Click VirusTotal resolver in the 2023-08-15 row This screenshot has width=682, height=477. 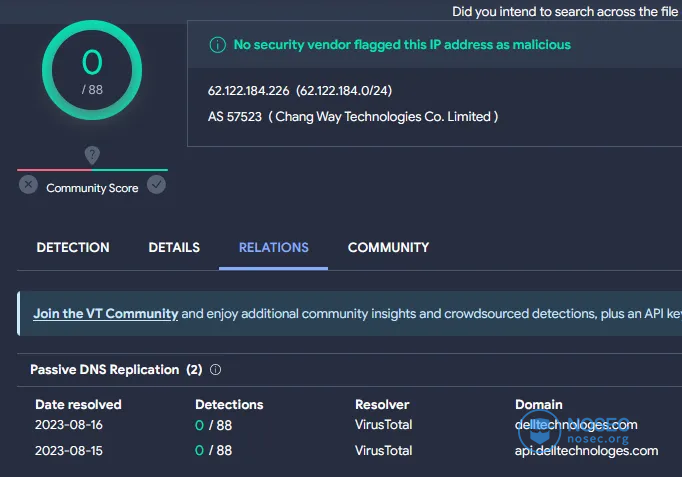pyautogui.click(x=384, y=450)
